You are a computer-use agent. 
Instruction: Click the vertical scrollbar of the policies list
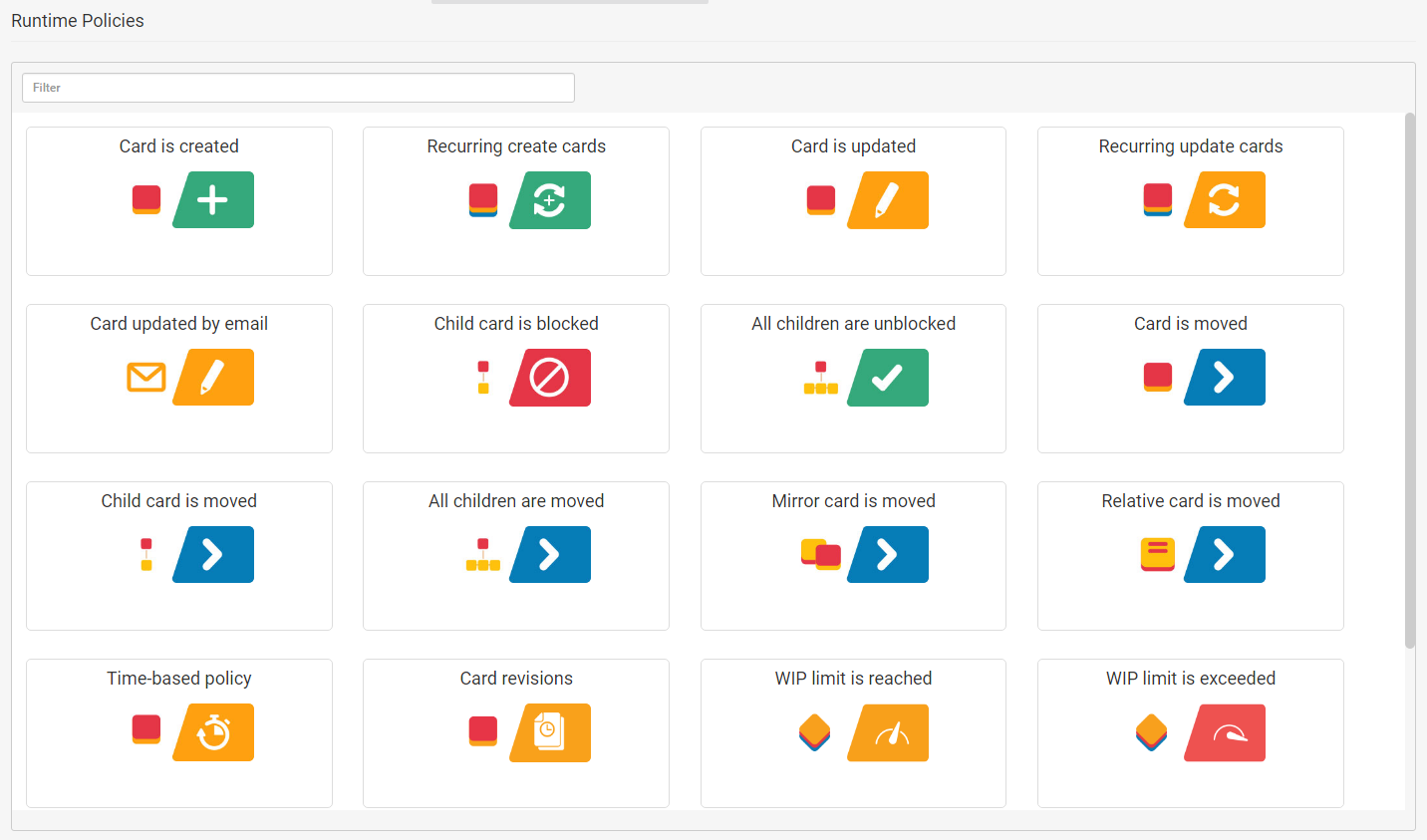click(1409, 379)
